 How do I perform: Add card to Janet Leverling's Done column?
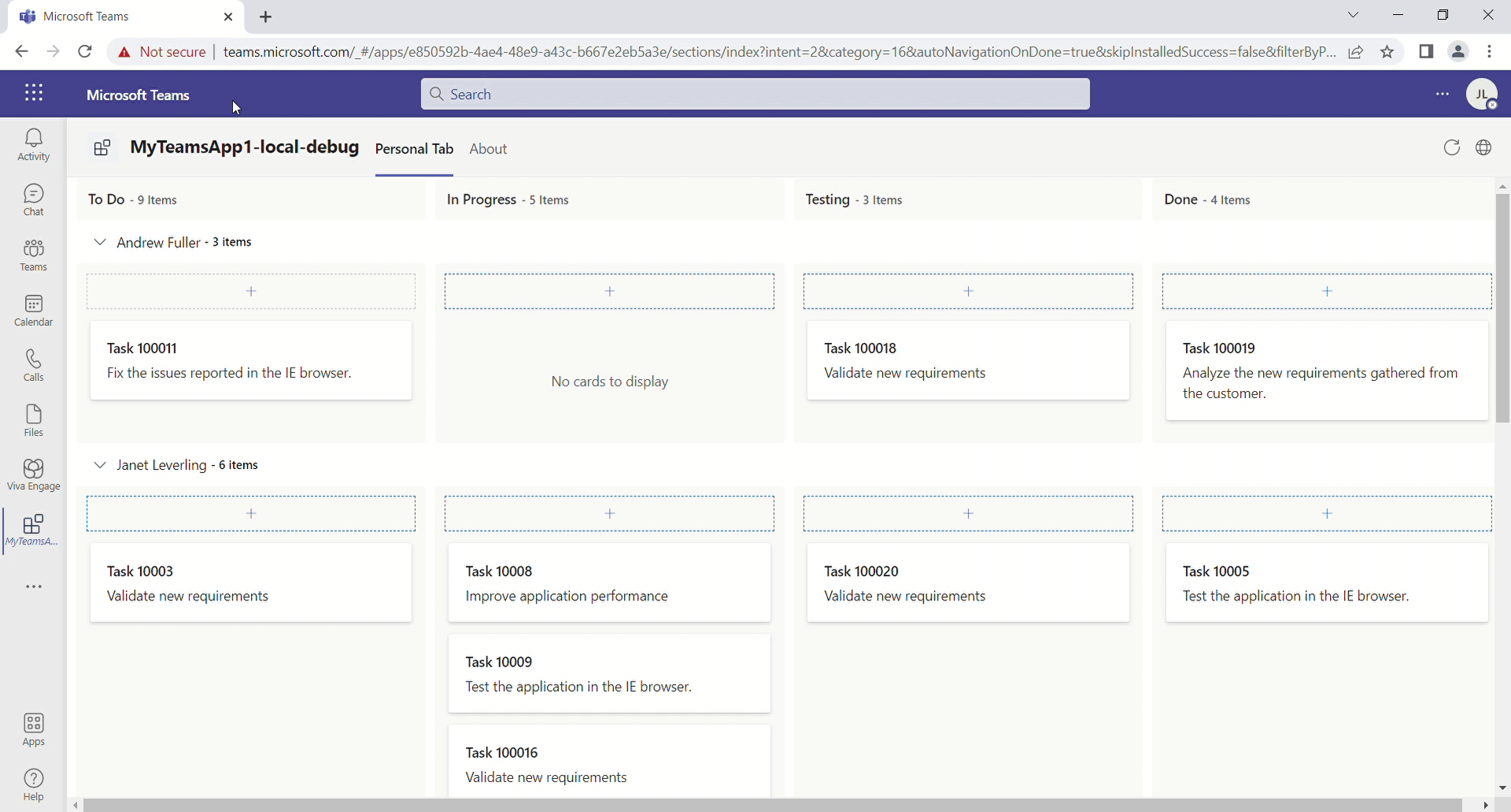pyautogui.click(x=1327, y=514)
